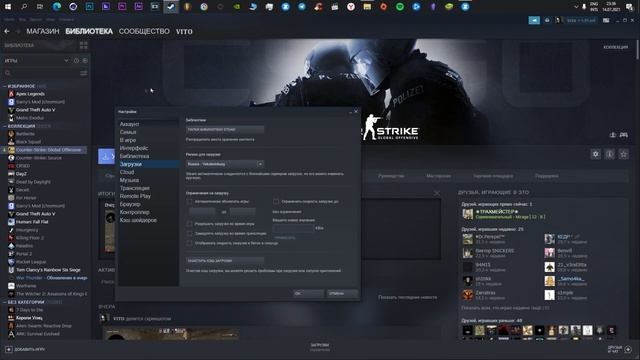The height and width of the screenshot is (360, 640).
Task: Toggle allow downloads during gameplay checkbox
Action: (189, 224)
